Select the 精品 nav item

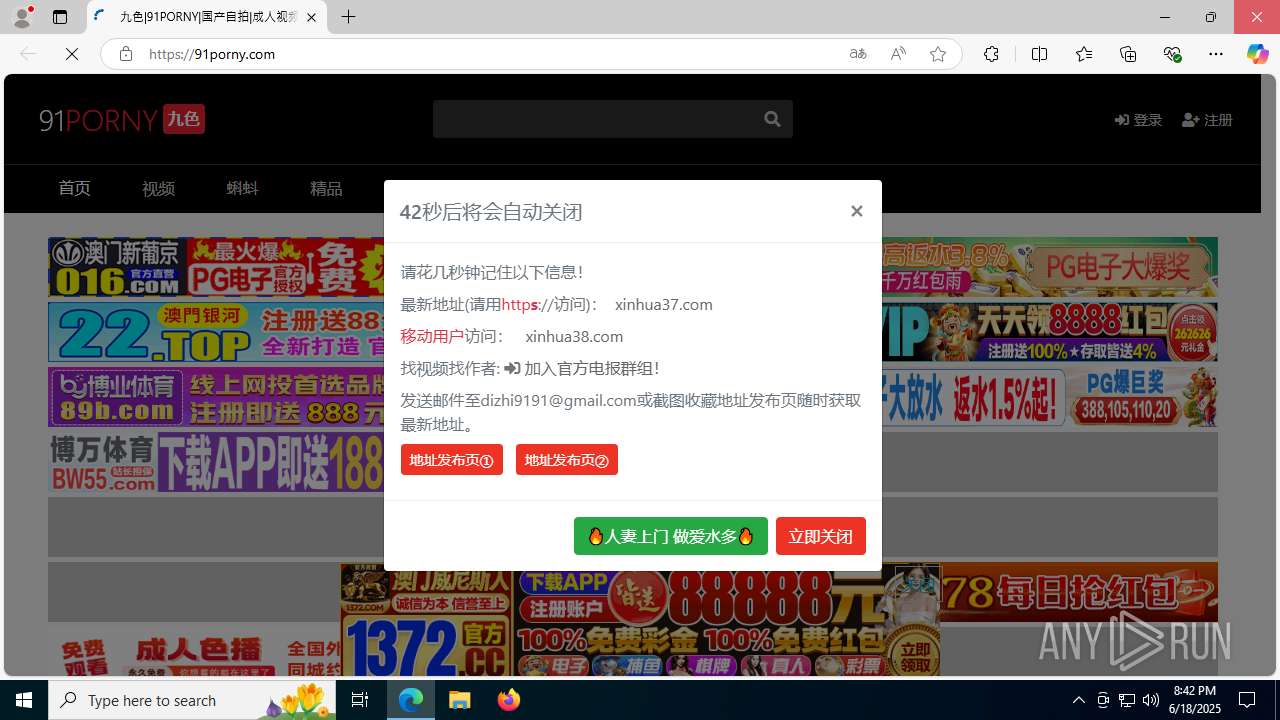pyautogui.click(x=326, y=188)
